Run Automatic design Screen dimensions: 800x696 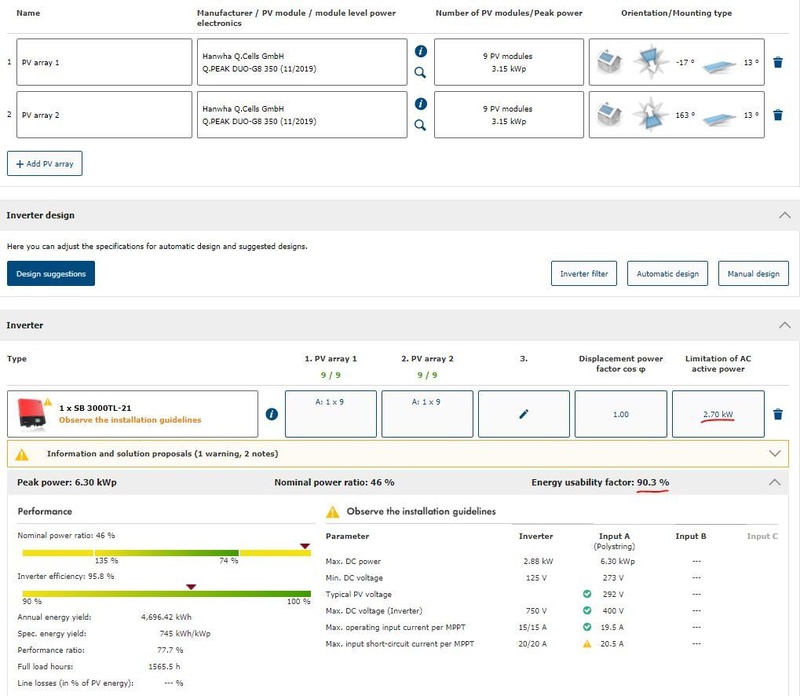pyautogui.click(x=667, y=273)
